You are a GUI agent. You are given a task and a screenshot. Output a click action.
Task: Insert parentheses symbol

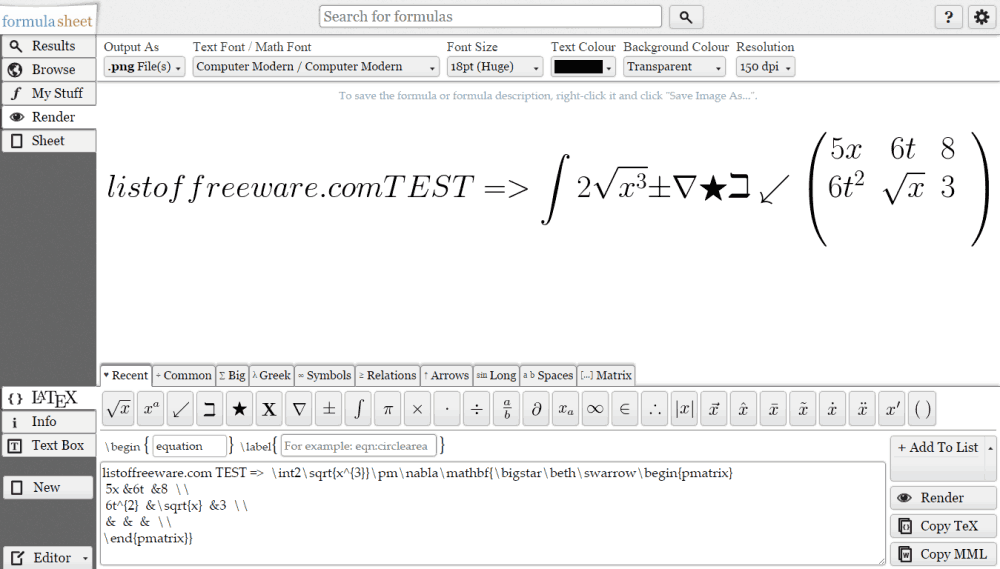(922, 409)
